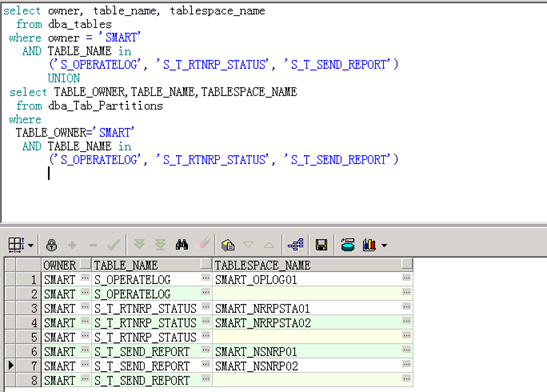Click the SMART_NSNRP02 cell
Viewport: 547px width, 392px height.
[307, 366]
